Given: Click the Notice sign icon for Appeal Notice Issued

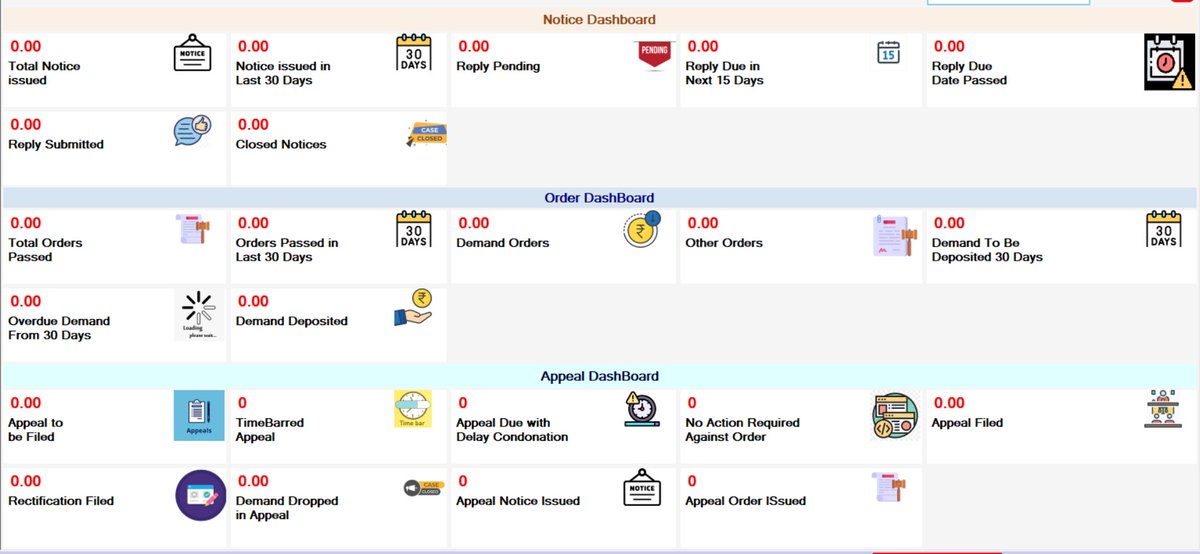Looking at the screenshot, I should point(642,490).
